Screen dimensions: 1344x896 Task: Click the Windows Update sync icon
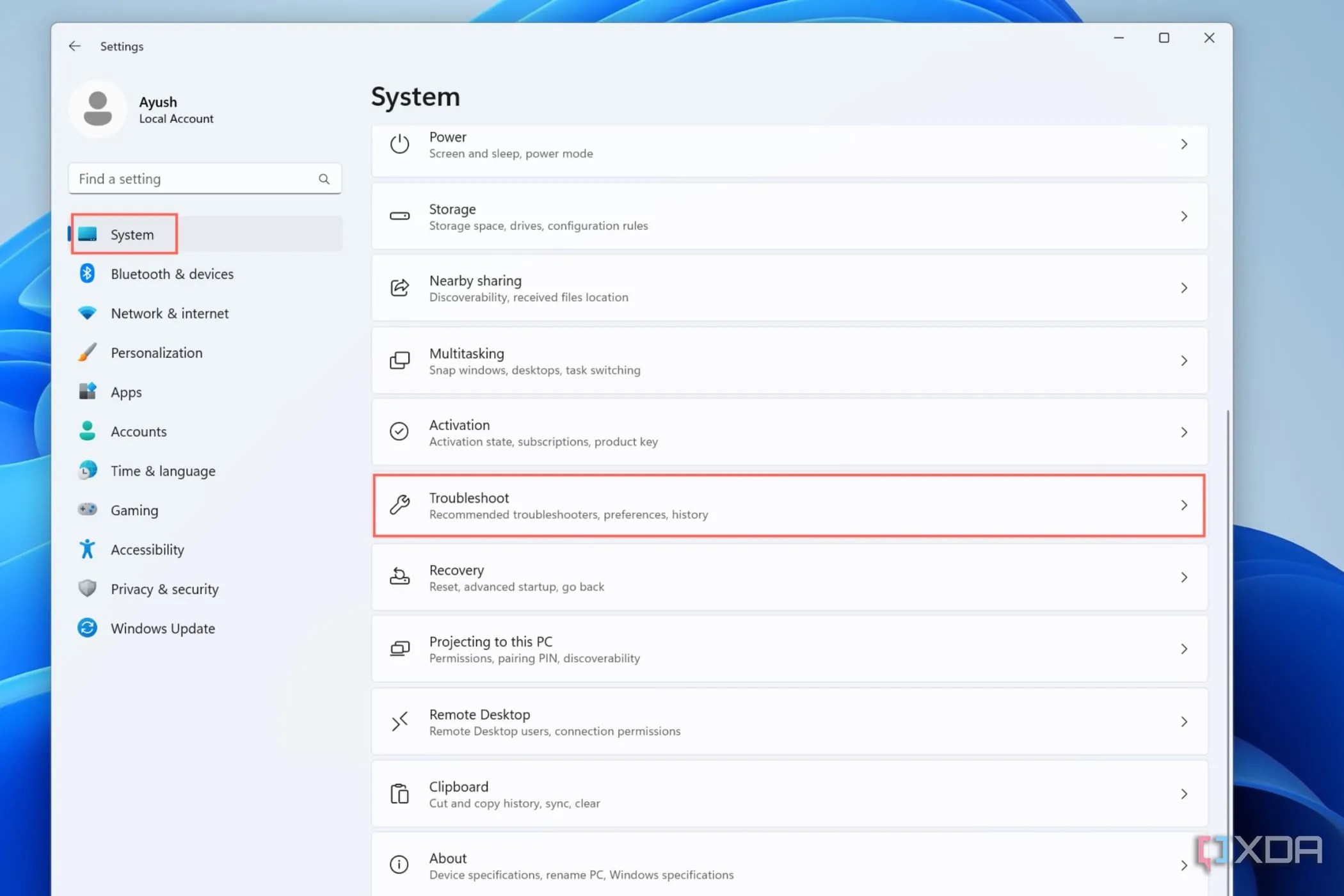(x=88, y=628)
